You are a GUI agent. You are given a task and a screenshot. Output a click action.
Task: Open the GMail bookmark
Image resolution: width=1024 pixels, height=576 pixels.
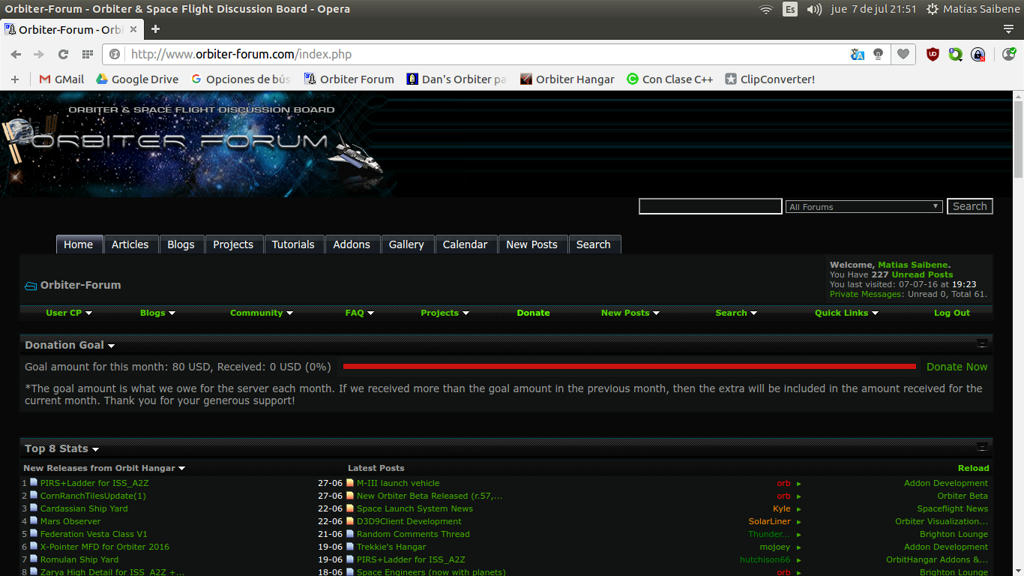pos(61,79)
